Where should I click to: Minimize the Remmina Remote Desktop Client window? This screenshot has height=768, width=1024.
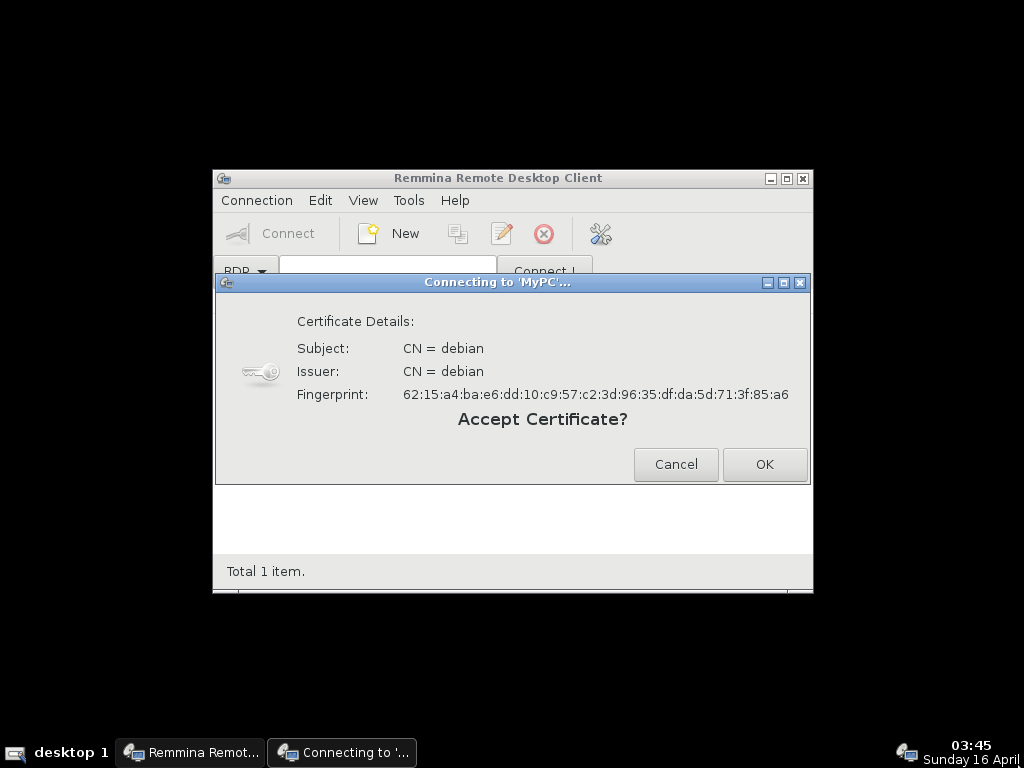pyautogui.click(x=771, y=179)
